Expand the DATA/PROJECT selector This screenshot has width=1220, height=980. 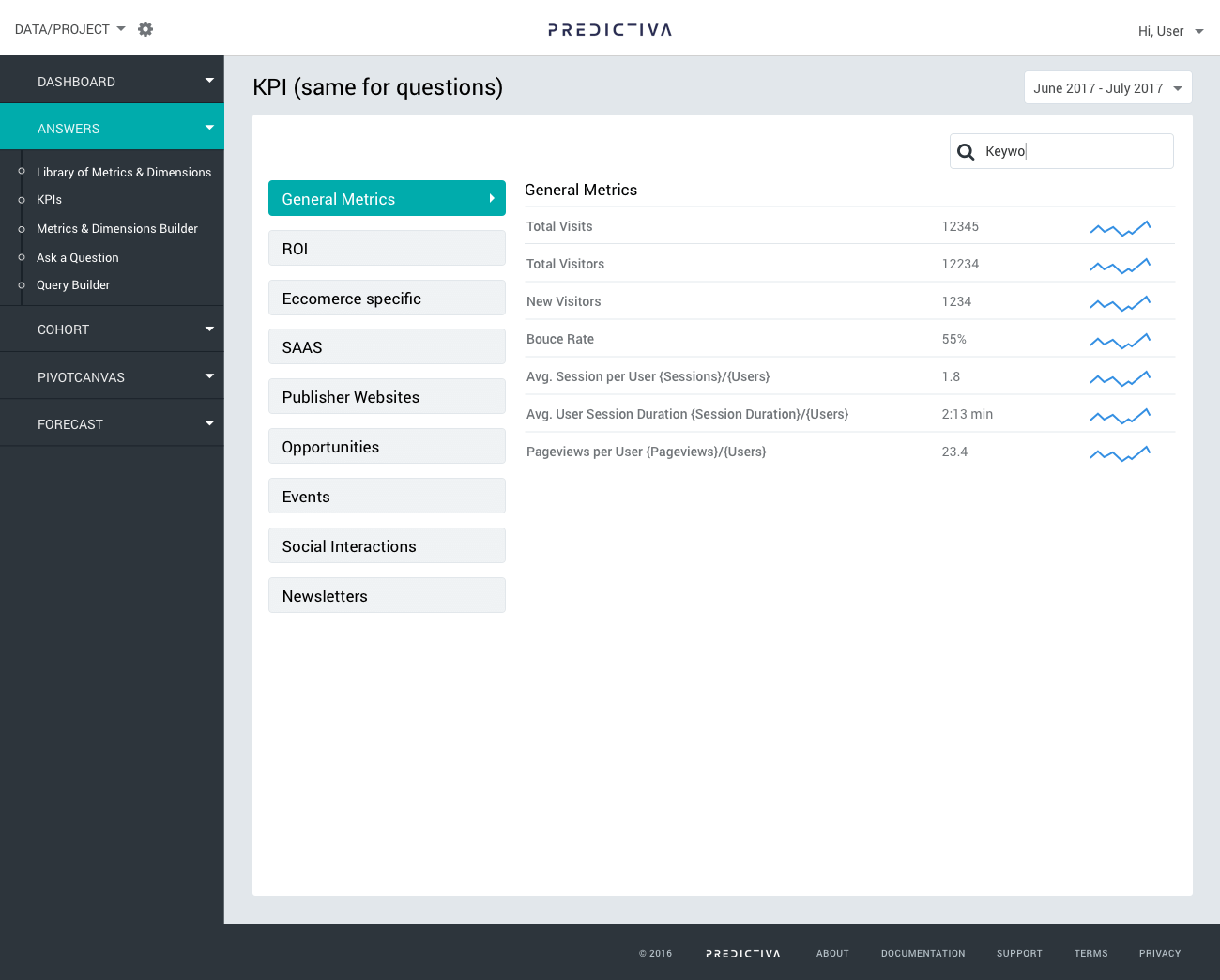(70, 29)
